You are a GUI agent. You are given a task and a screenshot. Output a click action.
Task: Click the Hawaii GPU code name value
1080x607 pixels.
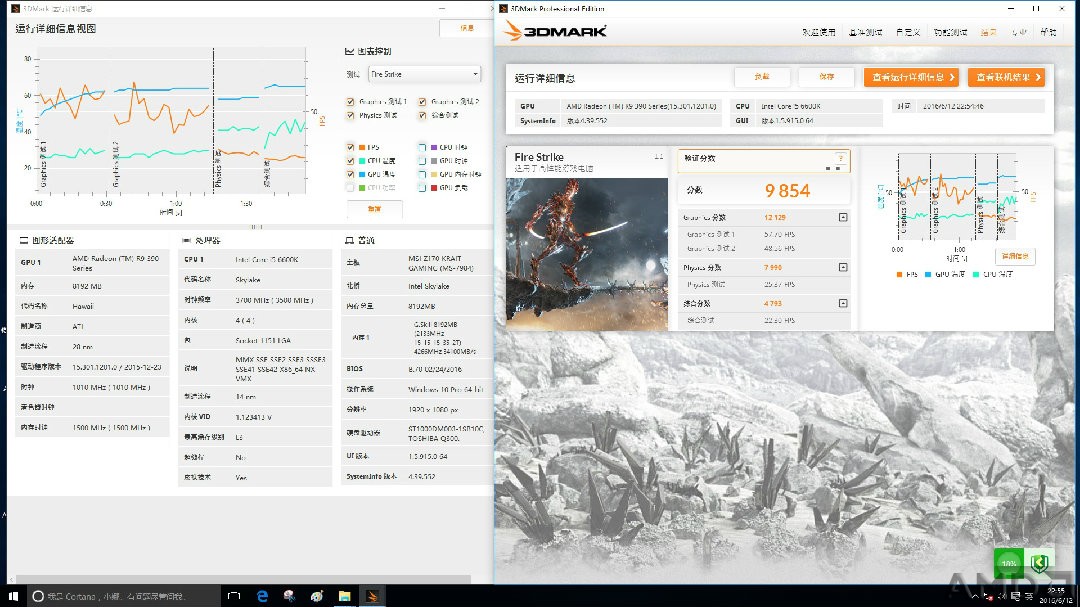(83, 307)
